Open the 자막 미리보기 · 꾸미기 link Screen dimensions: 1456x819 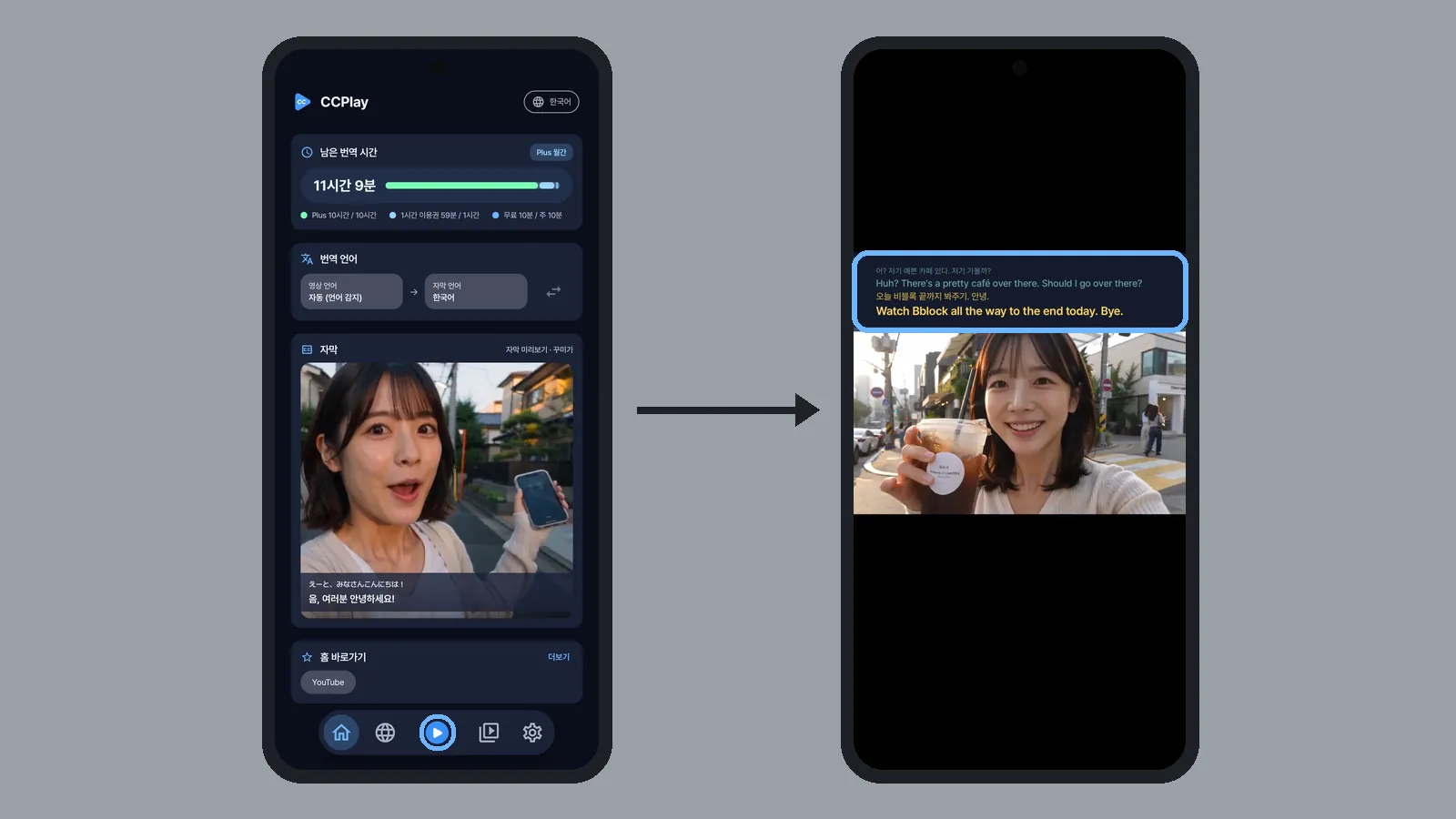click(540, 349)
